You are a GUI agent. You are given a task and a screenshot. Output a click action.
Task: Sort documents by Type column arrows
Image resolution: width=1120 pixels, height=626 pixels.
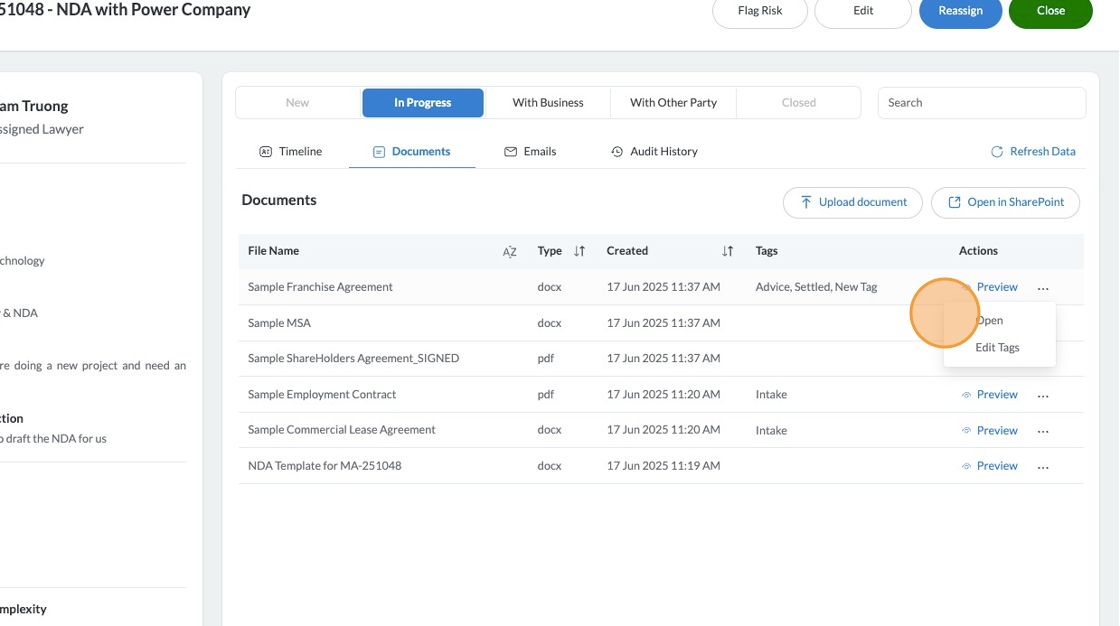click(579, 252)
